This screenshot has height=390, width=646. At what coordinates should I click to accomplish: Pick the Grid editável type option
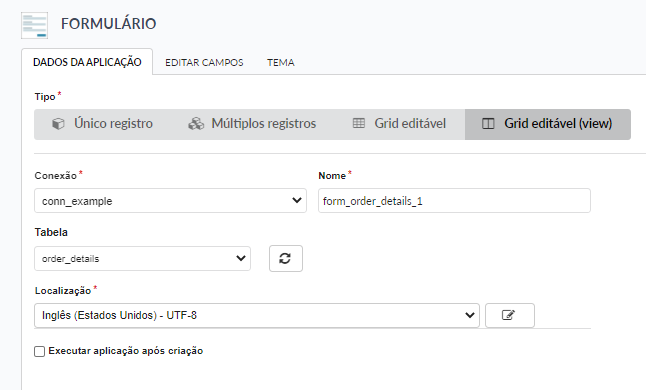(399, 124)
